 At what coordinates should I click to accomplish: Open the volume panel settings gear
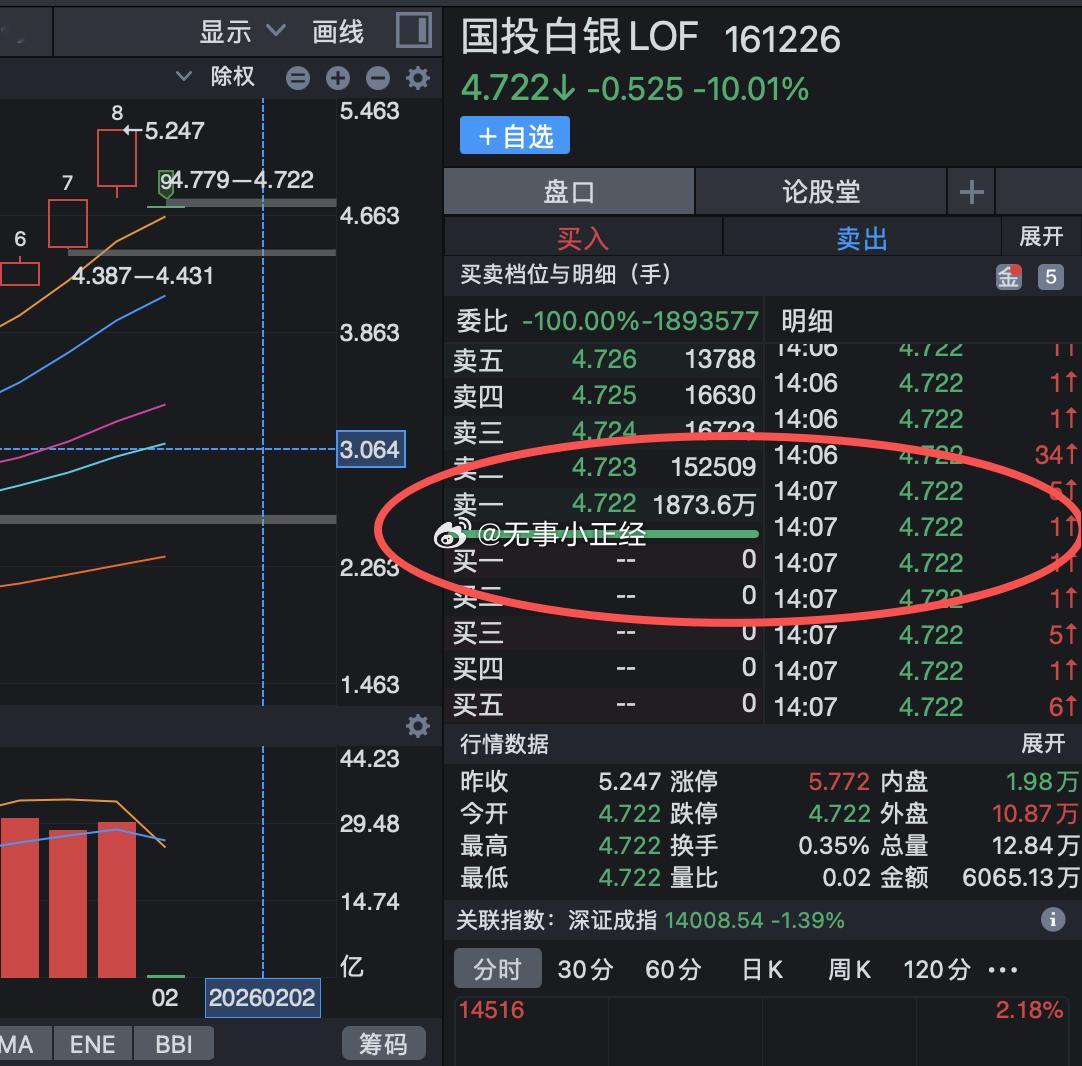point(417,726)
